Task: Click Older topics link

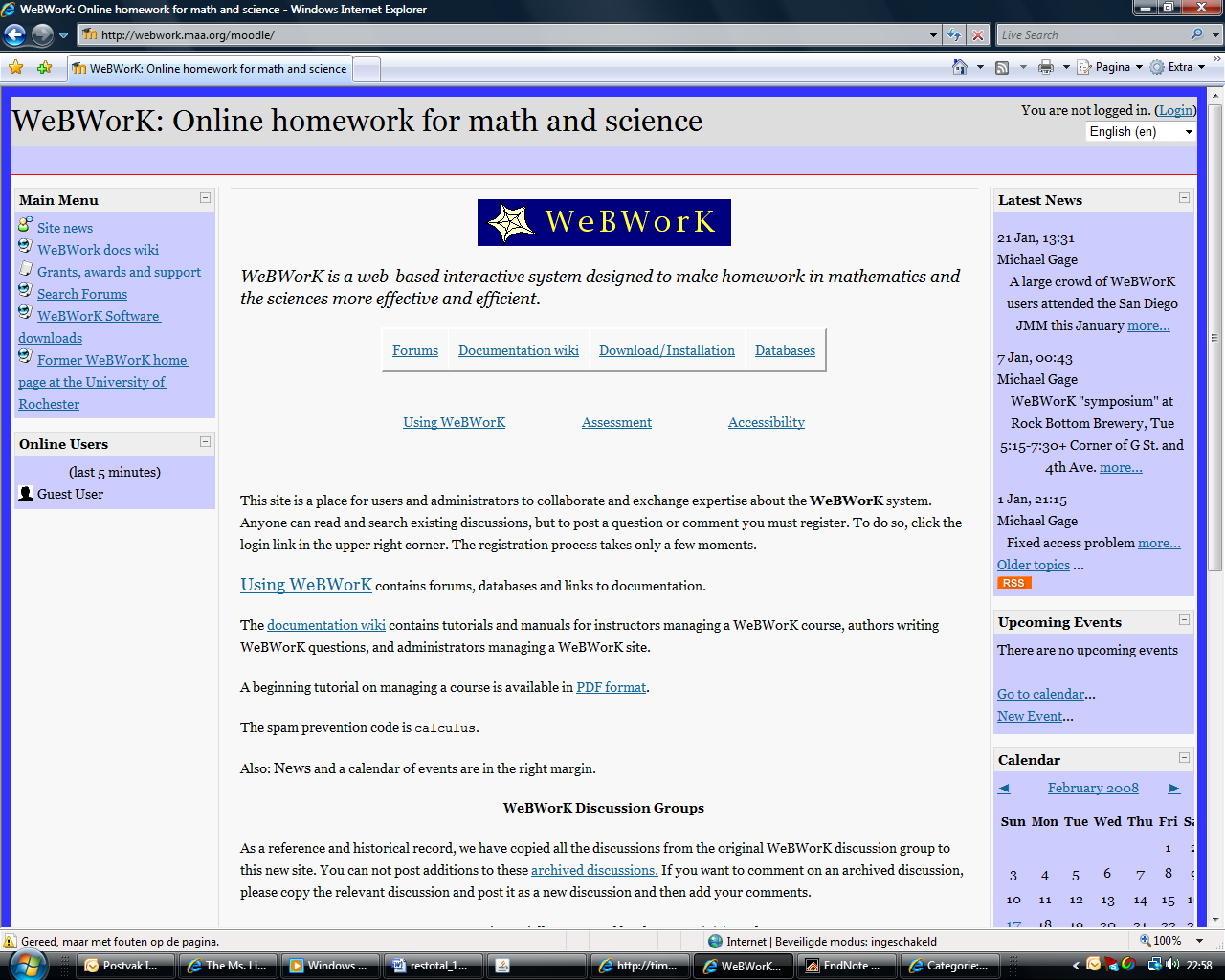Action: [1034, 565]
